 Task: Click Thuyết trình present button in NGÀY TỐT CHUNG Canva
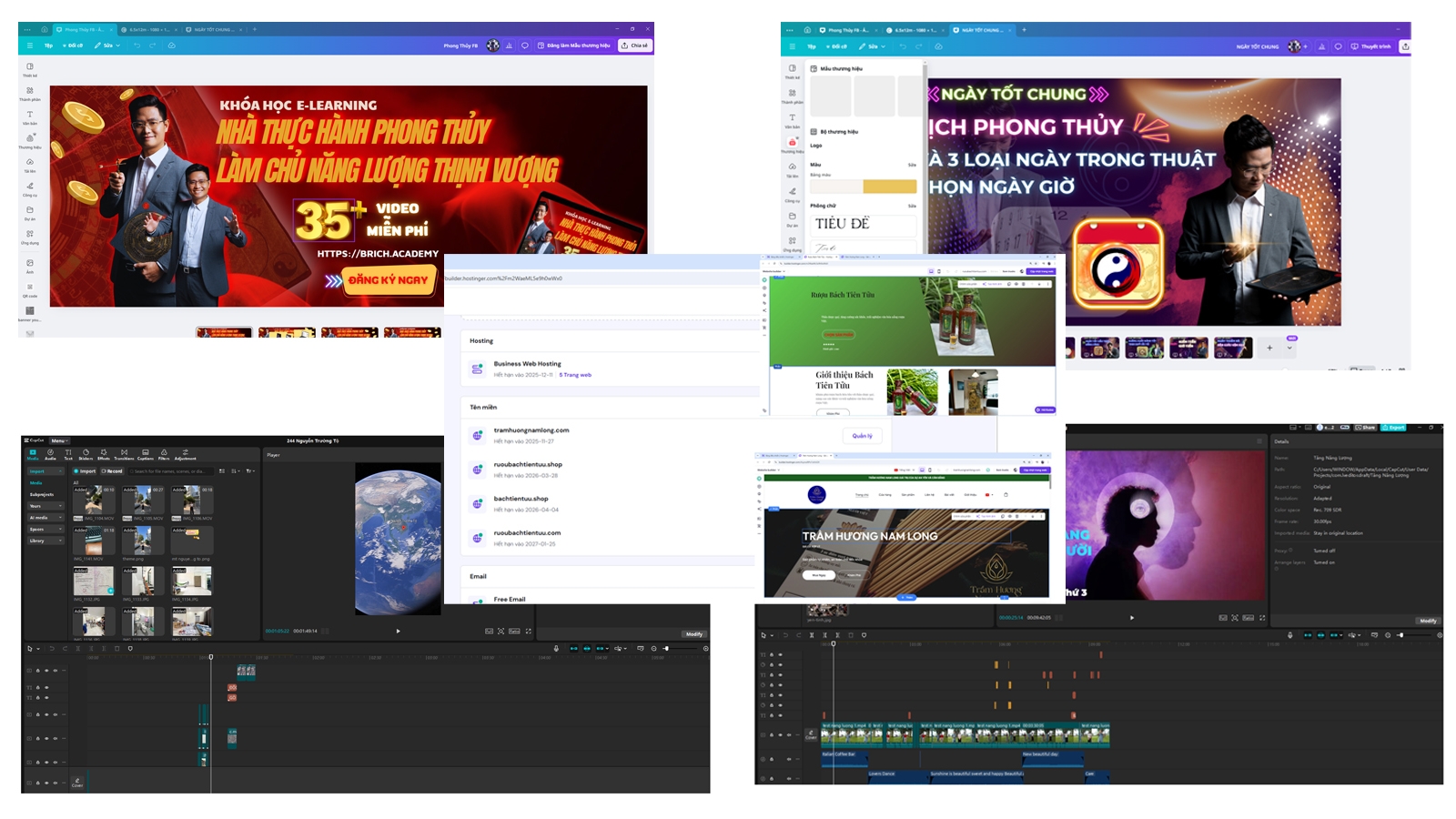click(1372, 46)
